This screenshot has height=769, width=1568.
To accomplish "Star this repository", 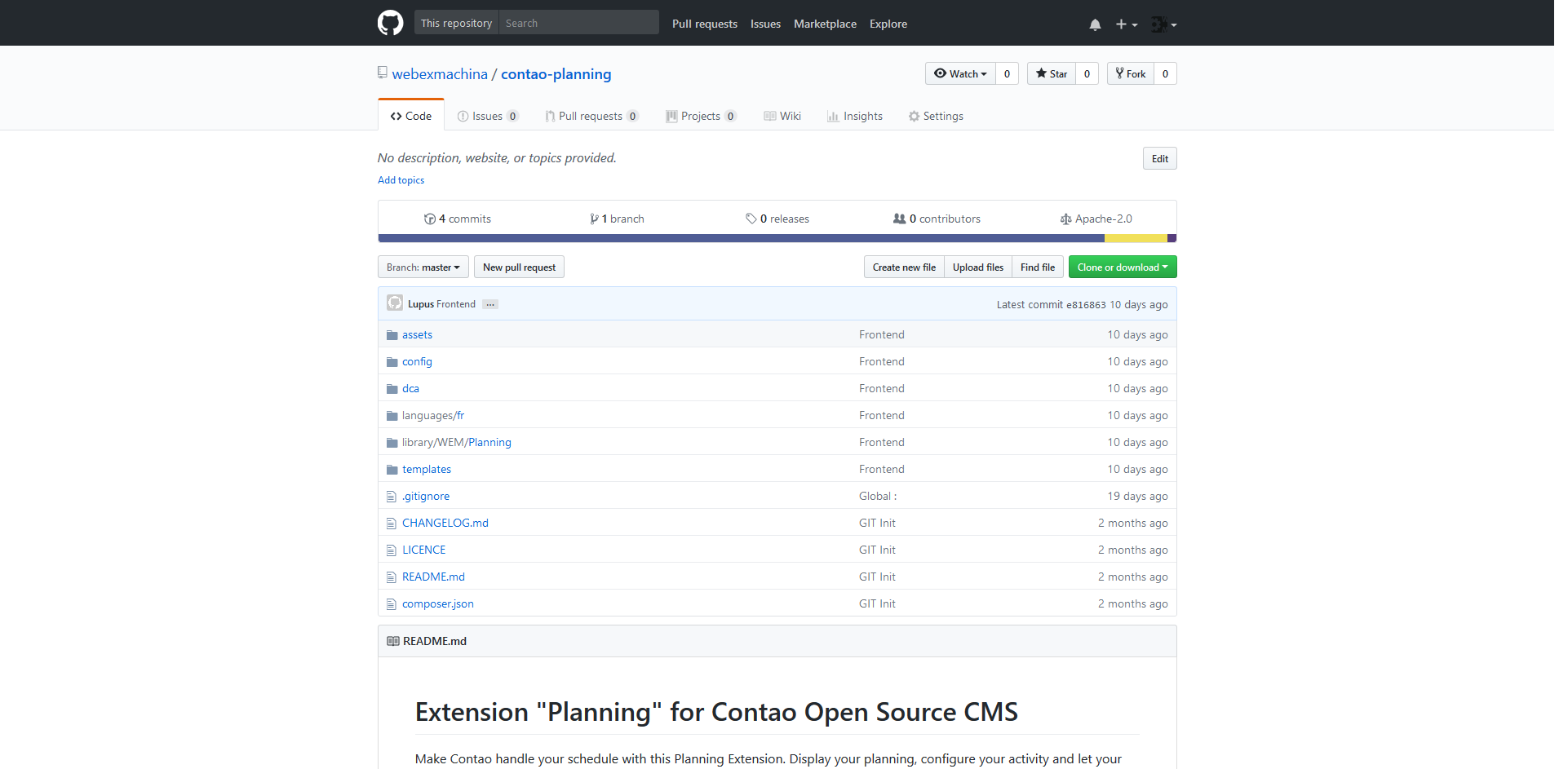I will point(1052,73).
